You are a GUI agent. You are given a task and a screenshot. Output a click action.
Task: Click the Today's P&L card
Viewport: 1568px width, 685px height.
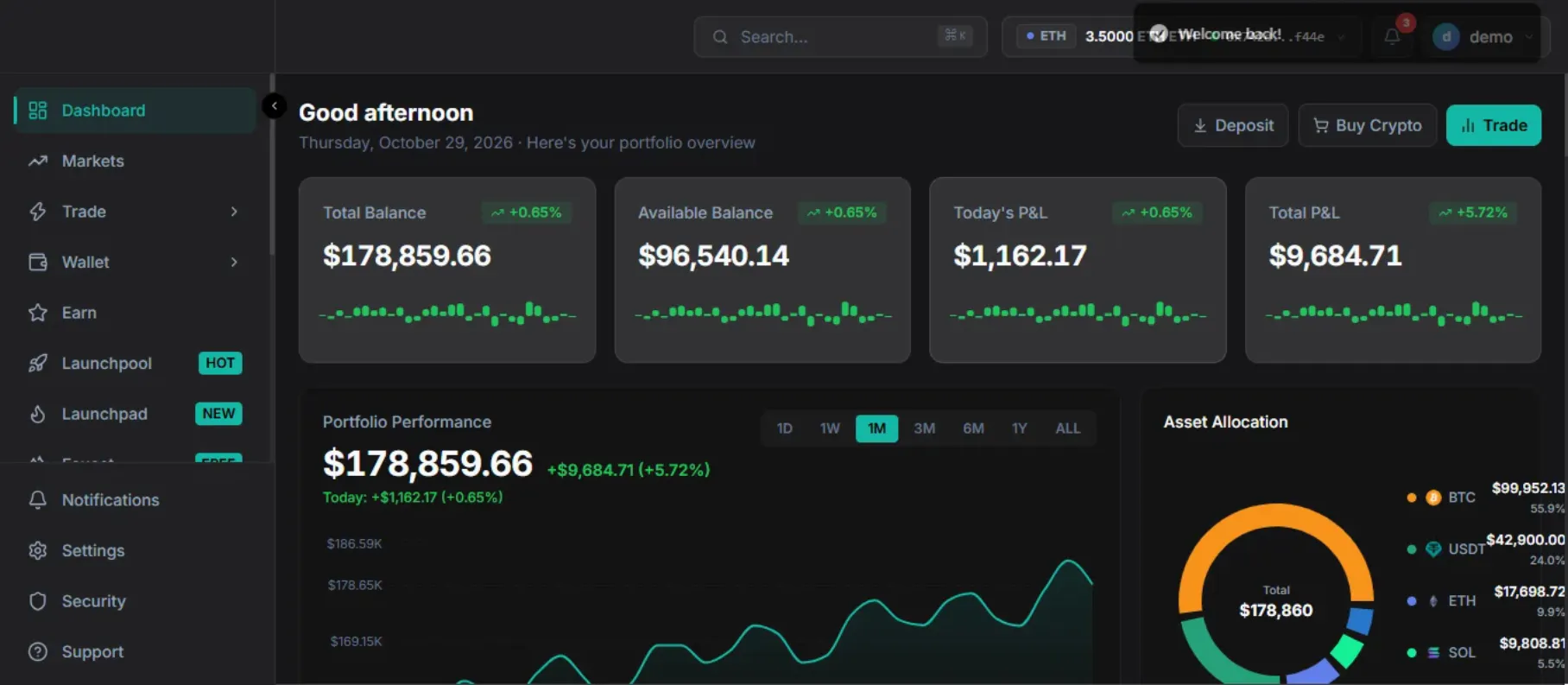click(x=1078, y=270)
